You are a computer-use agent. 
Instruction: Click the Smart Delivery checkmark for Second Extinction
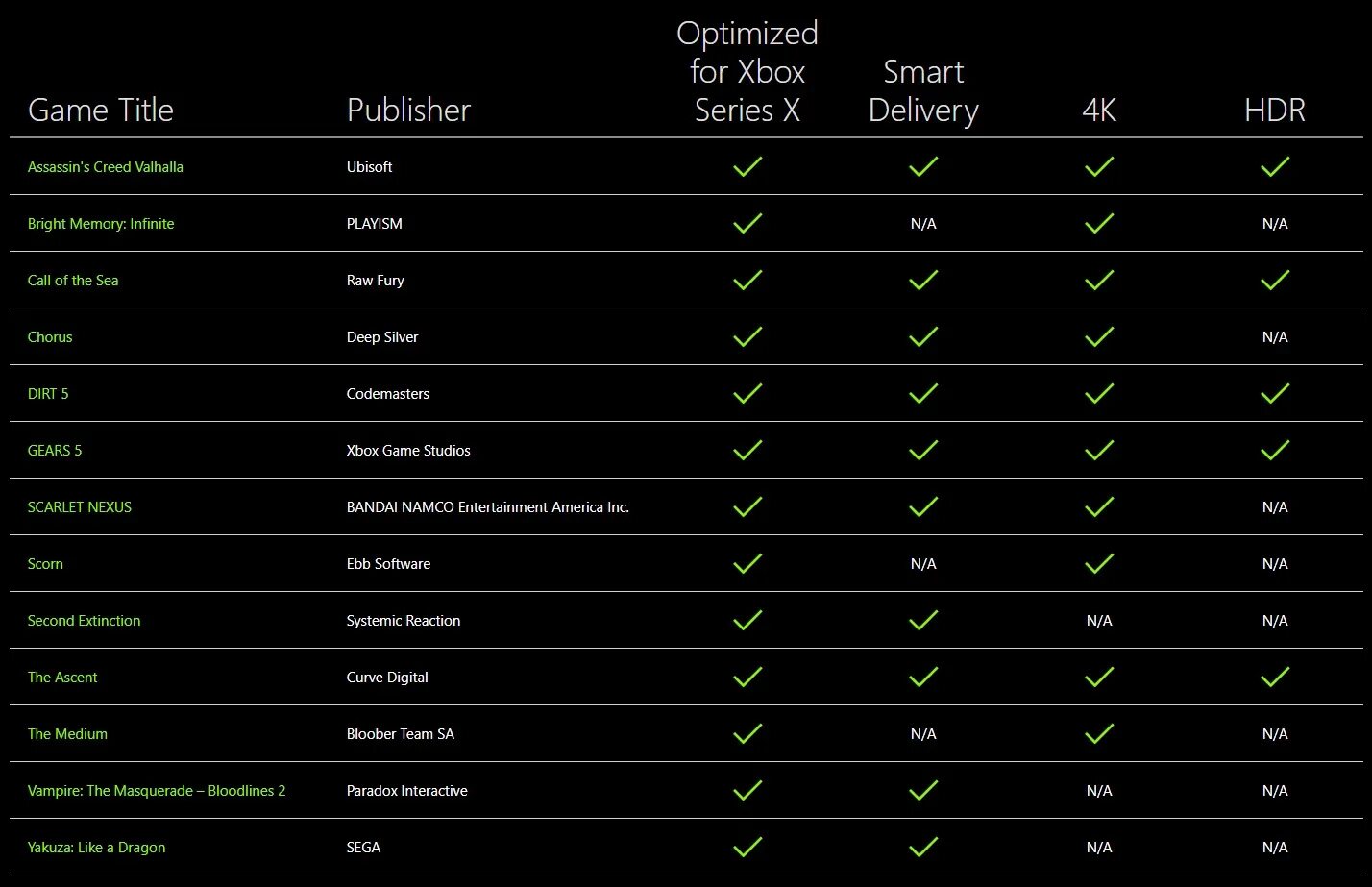923,620
